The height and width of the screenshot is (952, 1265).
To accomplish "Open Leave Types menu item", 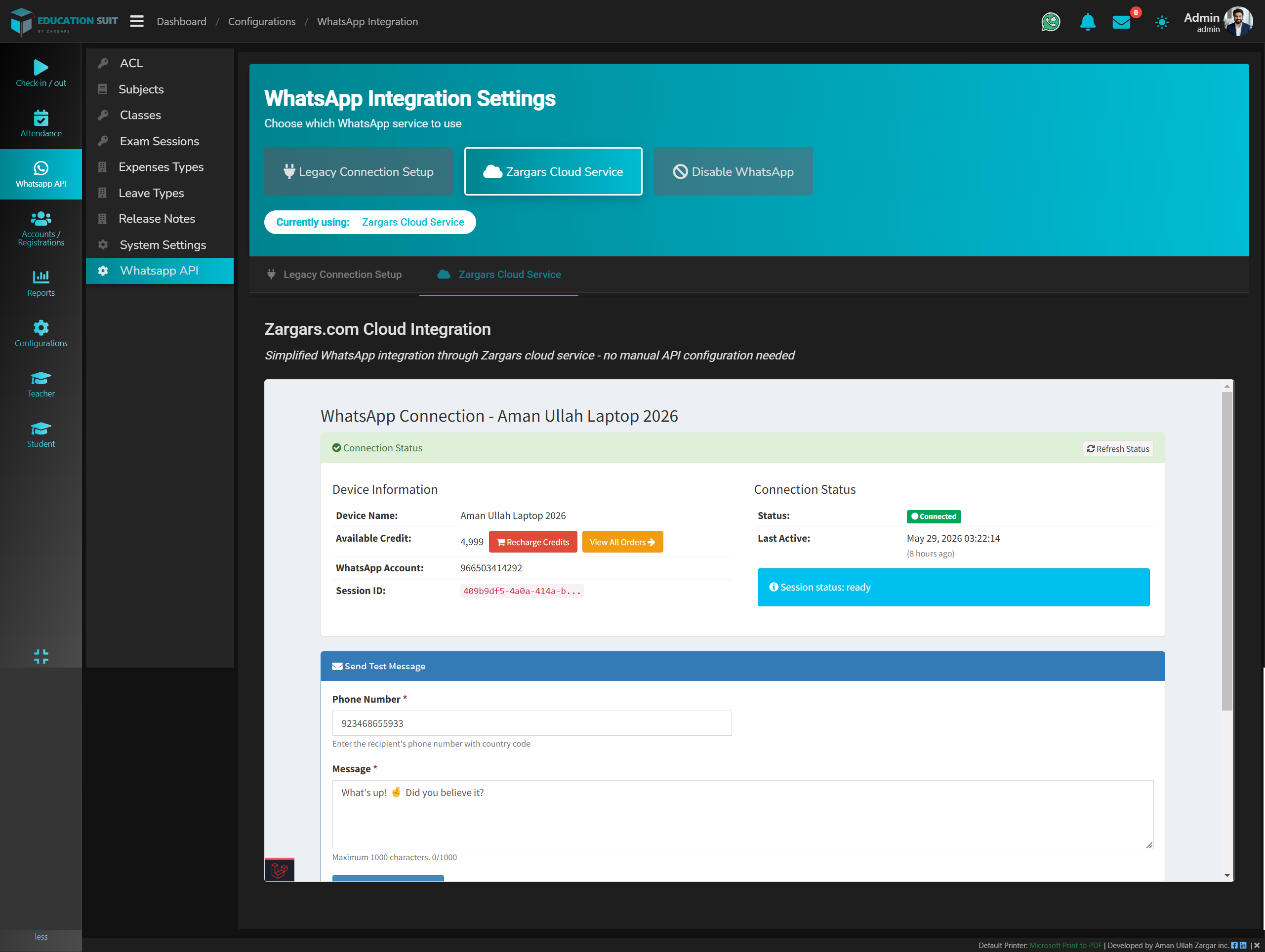I will point(160,193).
